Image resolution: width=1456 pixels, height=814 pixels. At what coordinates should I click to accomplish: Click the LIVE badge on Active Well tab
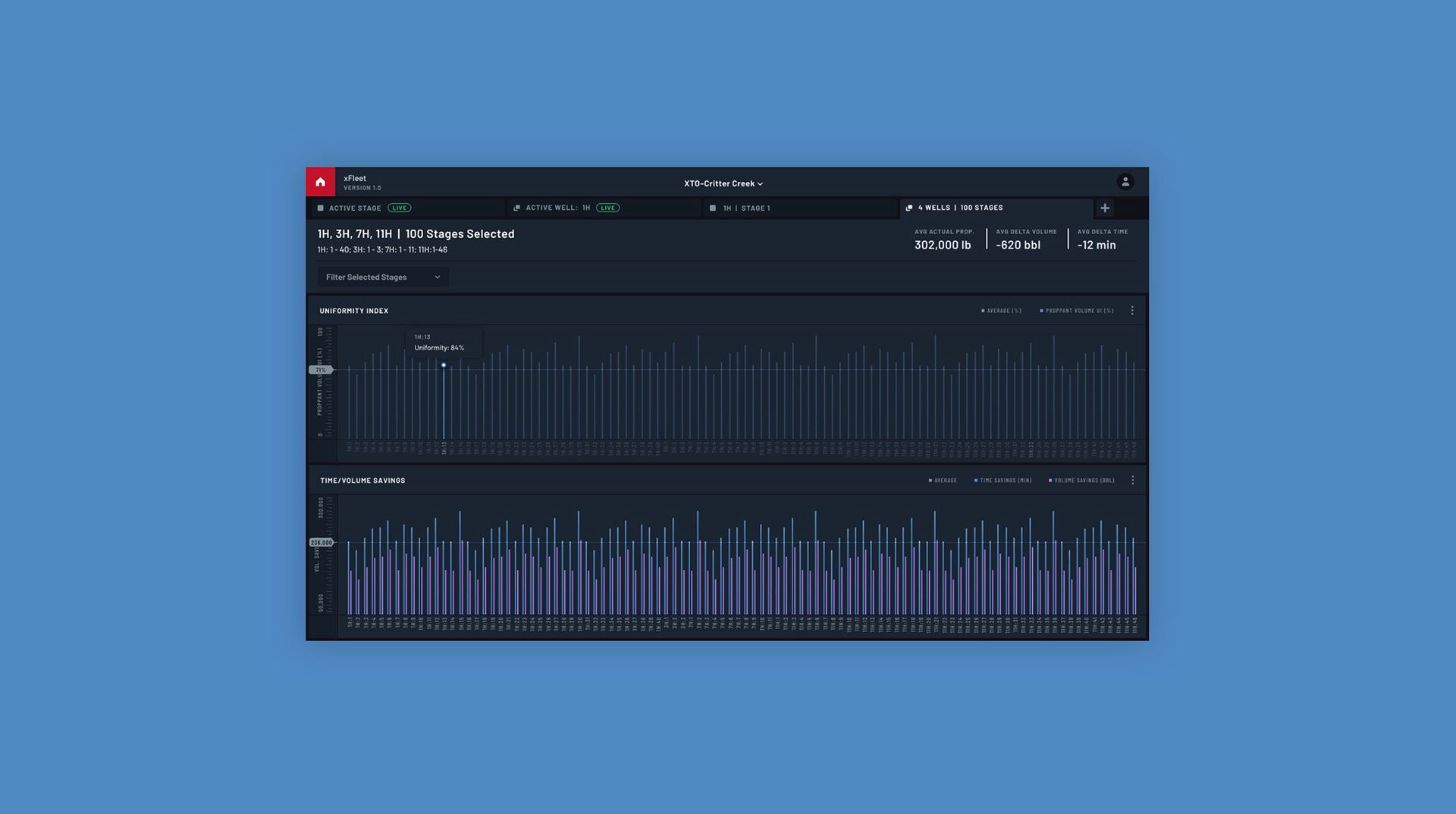608,208
